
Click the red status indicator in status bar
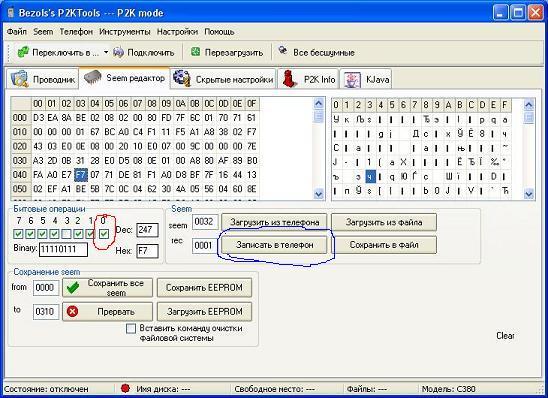[x=125, y=388]
